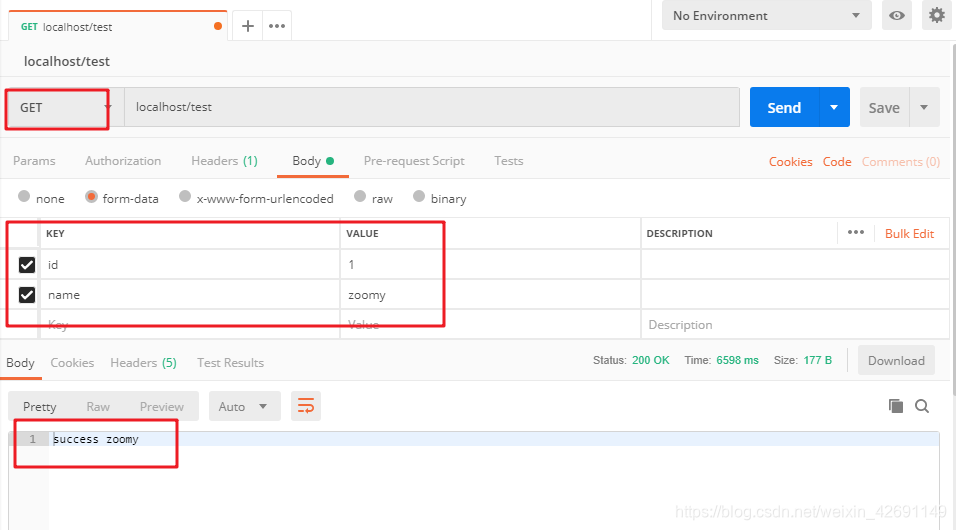This screenshot has height=530, width=956.
Task: Click the key cell "id"
Action: tap(190, 265)
